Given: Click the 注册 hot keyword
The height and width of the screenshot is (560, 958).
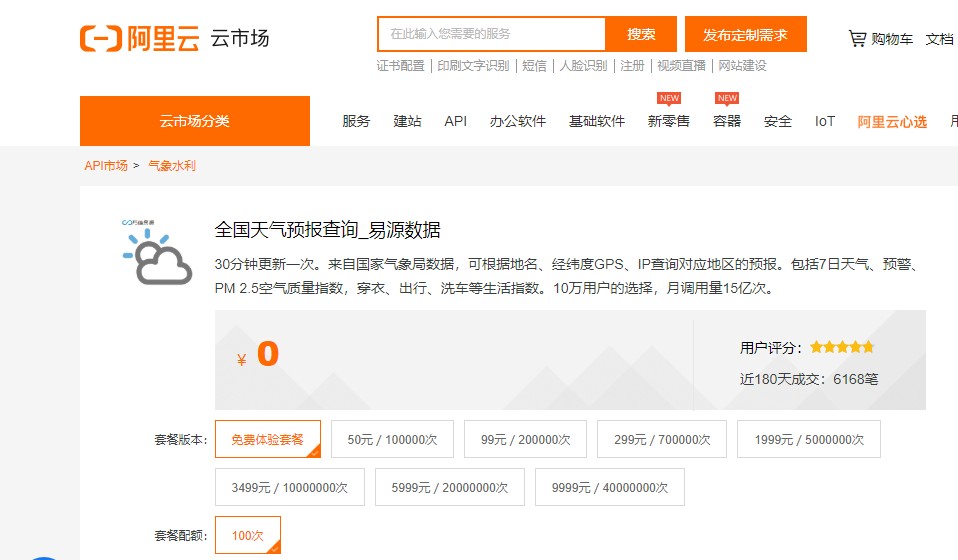Looking at the screenshot, I should [632, 65].
